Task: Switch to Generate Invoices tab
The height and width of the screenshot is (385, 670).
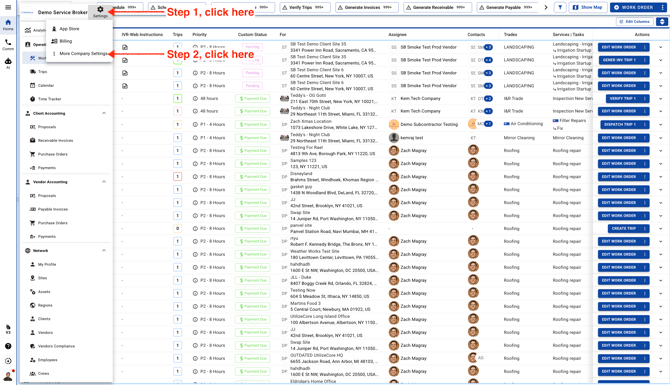Action: click(x=367, y=7)
